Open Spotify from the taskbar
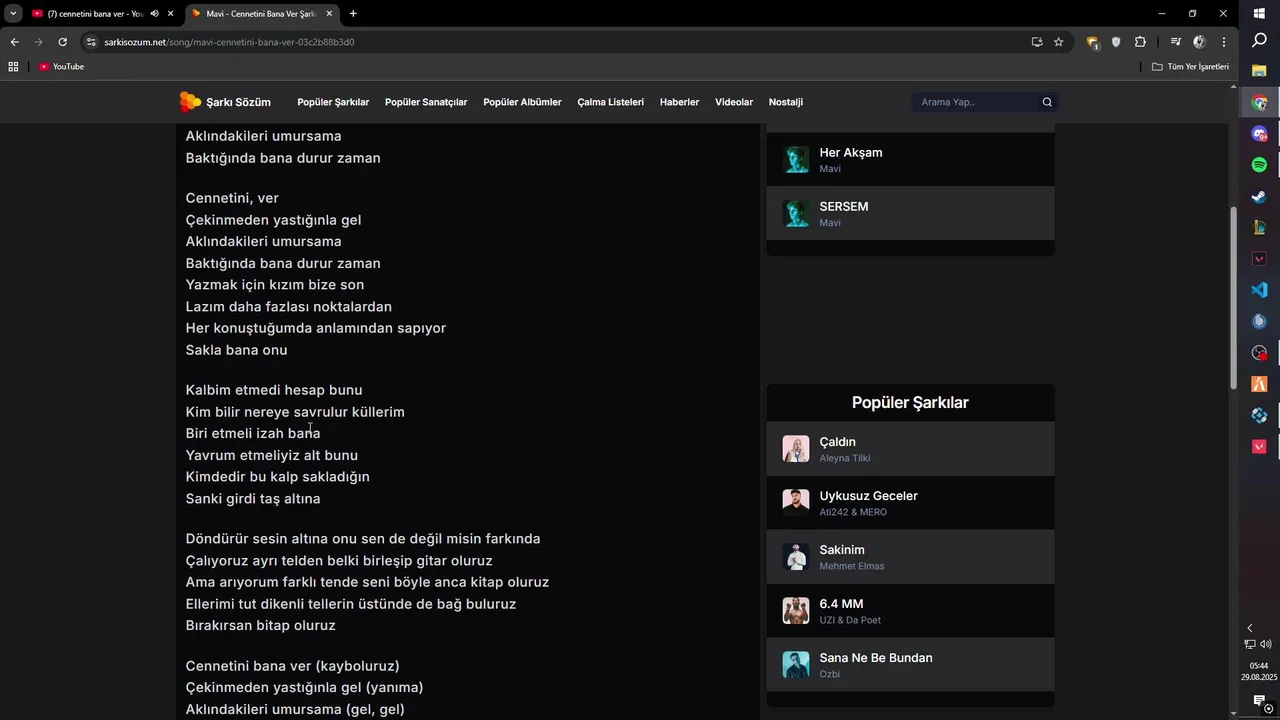Screen dimensions: 1280x720 [1260, 165]
